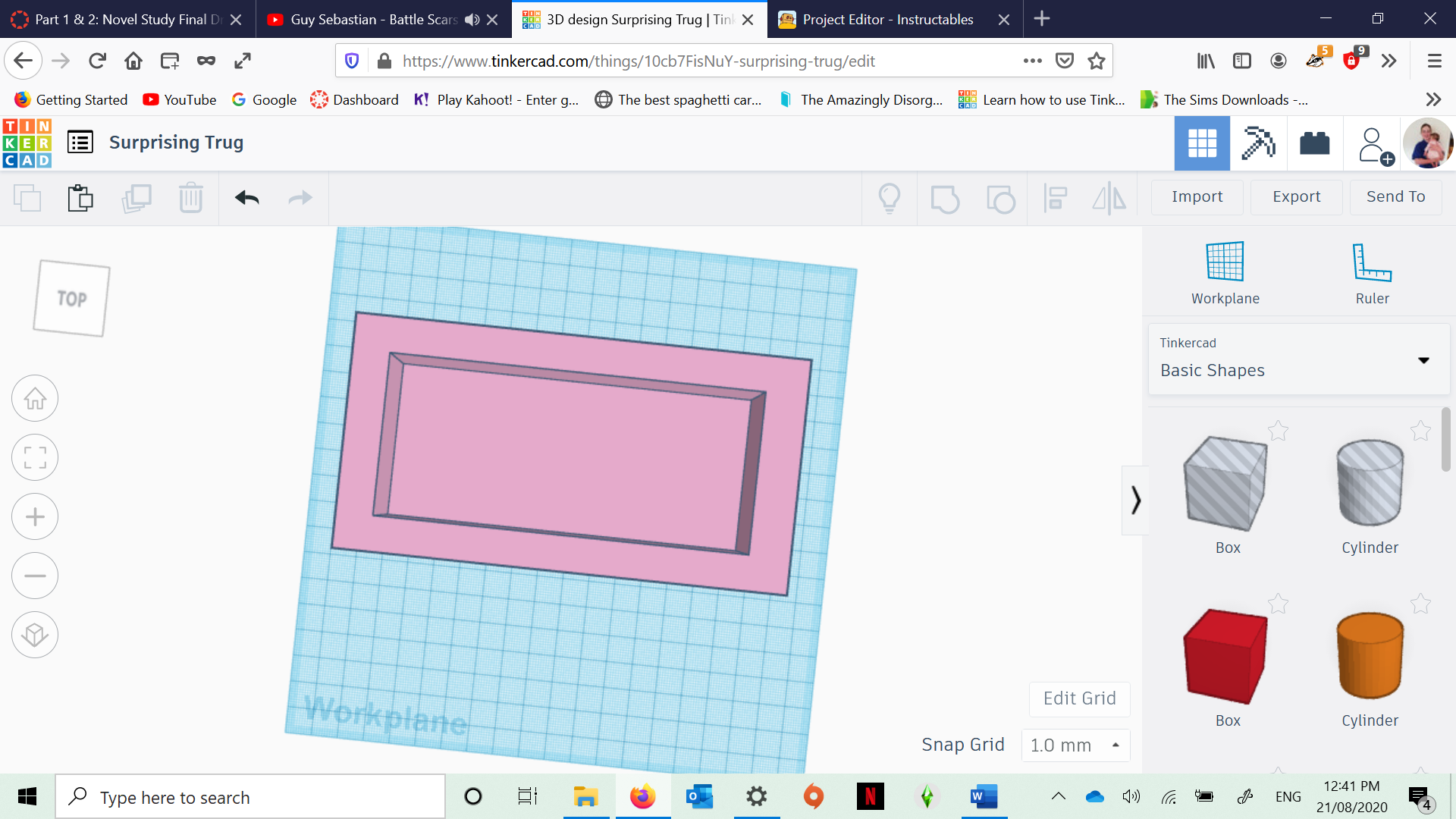Image resolution: width=1456 pixels, height=819 pixels.
Task: Click the Copy tool icon
Action: 27,199
